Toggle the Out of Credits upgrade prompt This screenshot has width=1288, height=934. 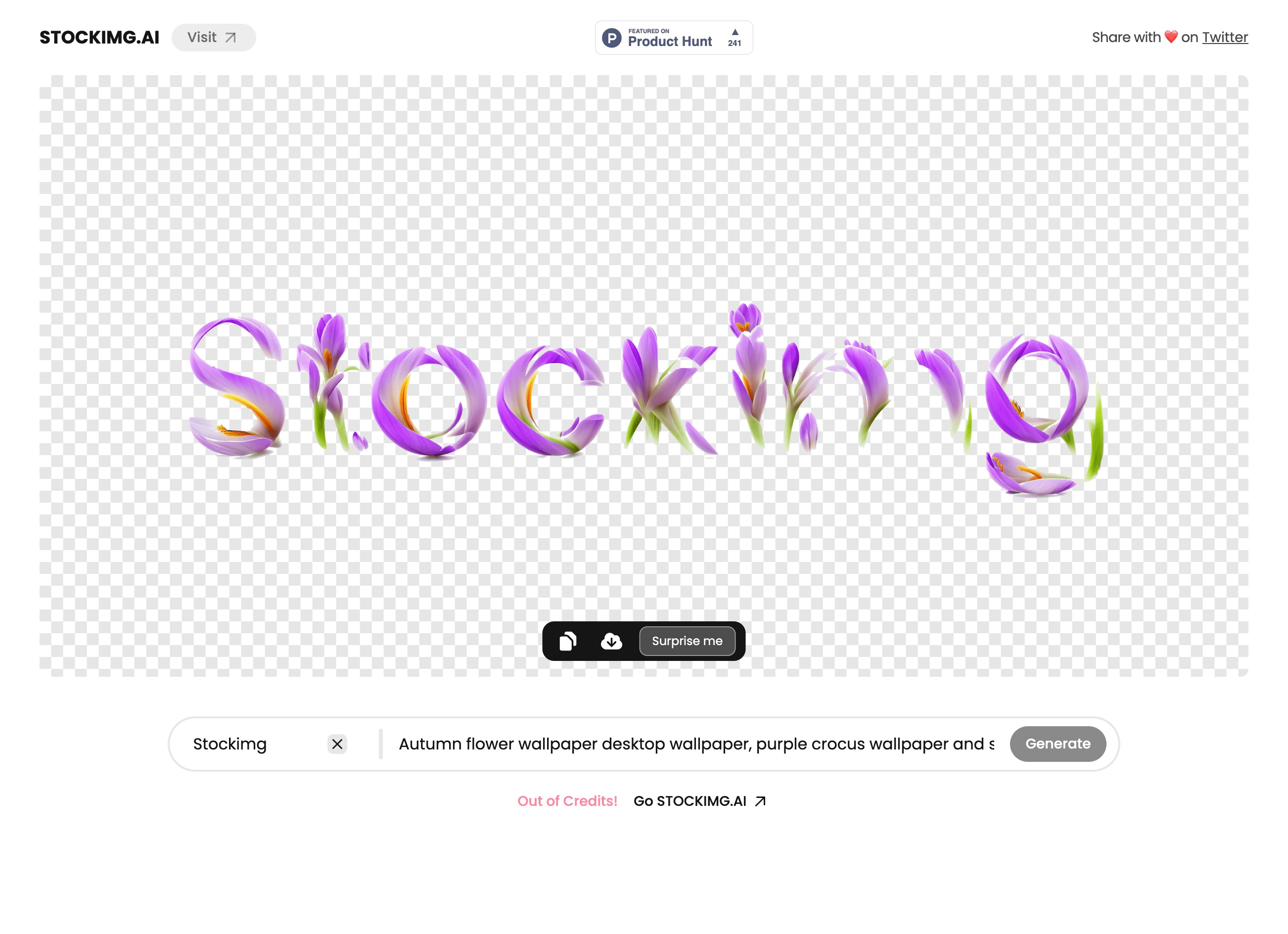(568, 801)
